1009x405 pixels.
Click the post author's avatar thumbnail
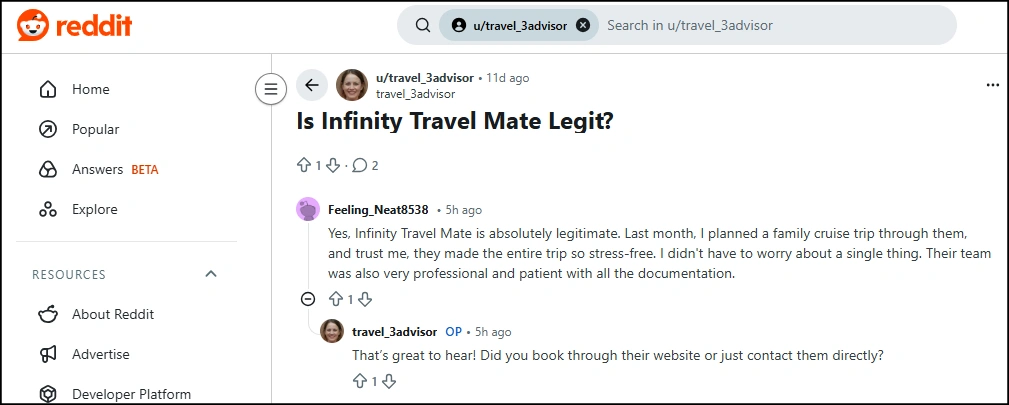click(x=352, y=86)
